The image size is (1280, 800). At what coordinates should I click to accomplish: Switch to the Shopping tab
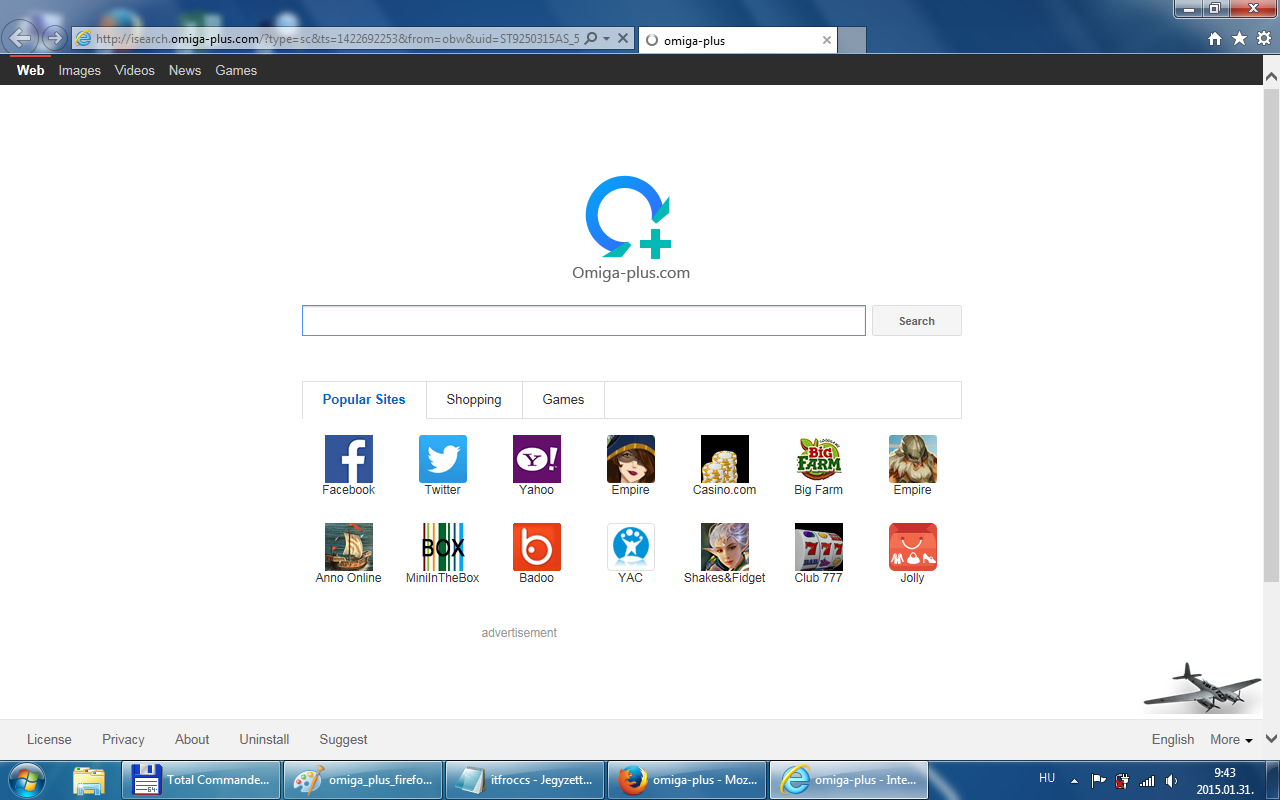(x=474, y=400)
